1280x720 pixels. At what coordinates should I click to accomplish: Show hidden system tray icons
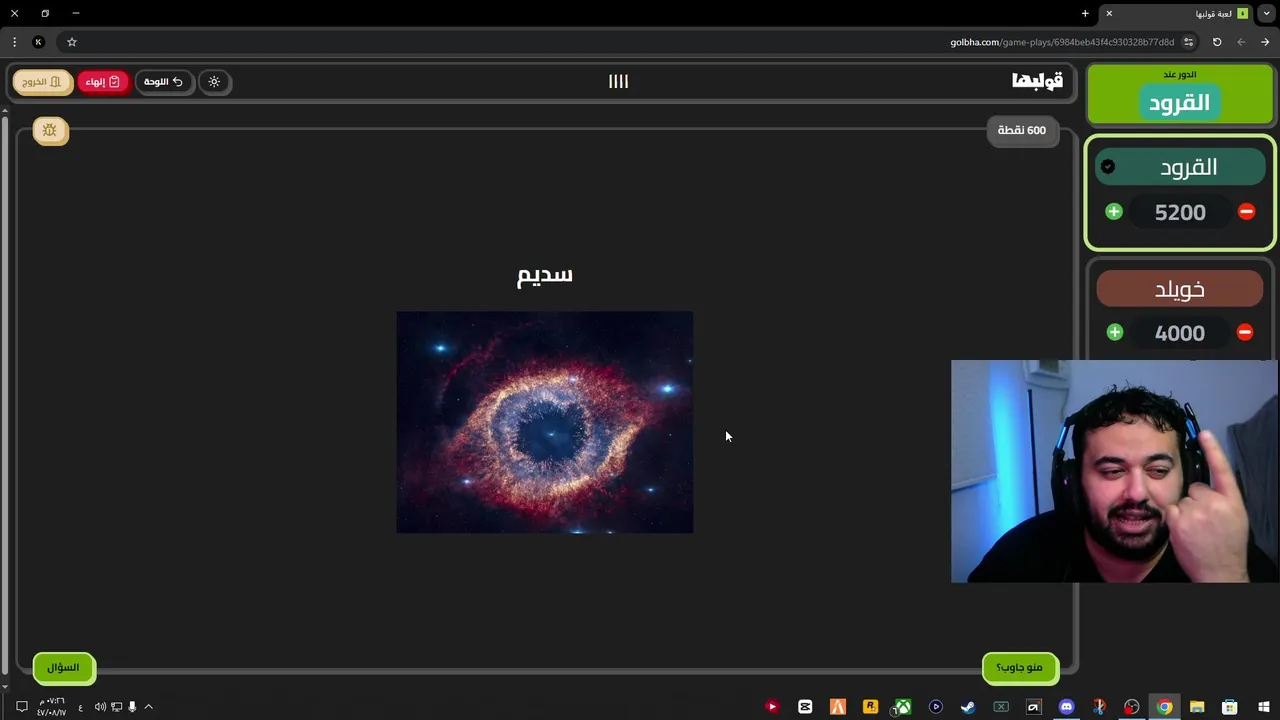tap(149, 707)
